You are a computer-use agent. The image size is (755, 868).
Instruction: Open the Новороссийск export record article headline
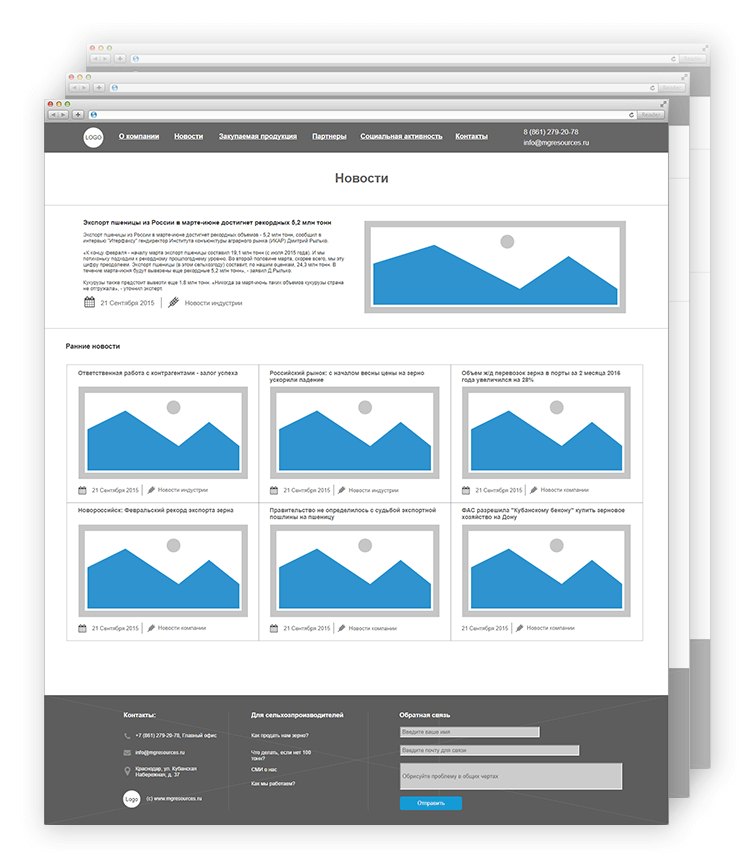click(156, 510)
